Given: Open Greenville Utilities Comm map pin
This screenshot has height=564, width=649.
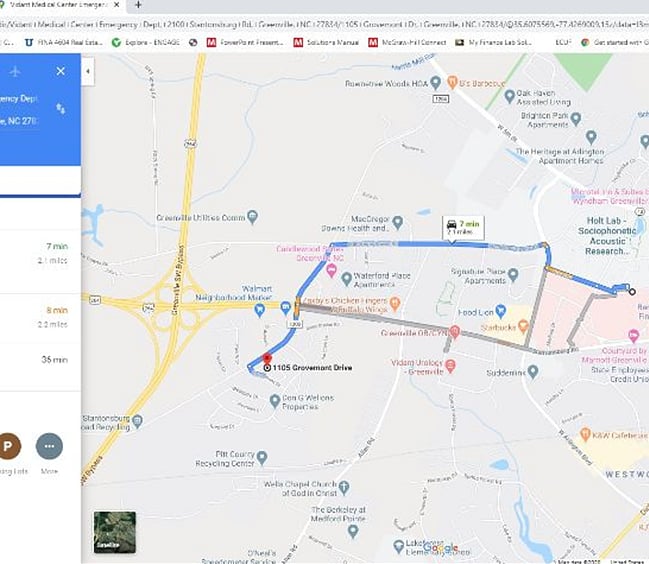Looking at the screenshot, I should 252,216.
